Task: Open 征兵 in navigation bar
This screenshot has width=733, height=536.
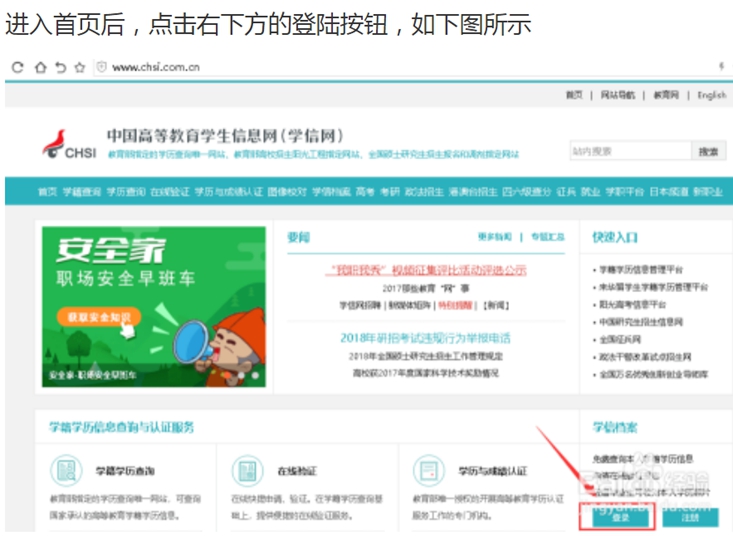Action: [566, 192]
